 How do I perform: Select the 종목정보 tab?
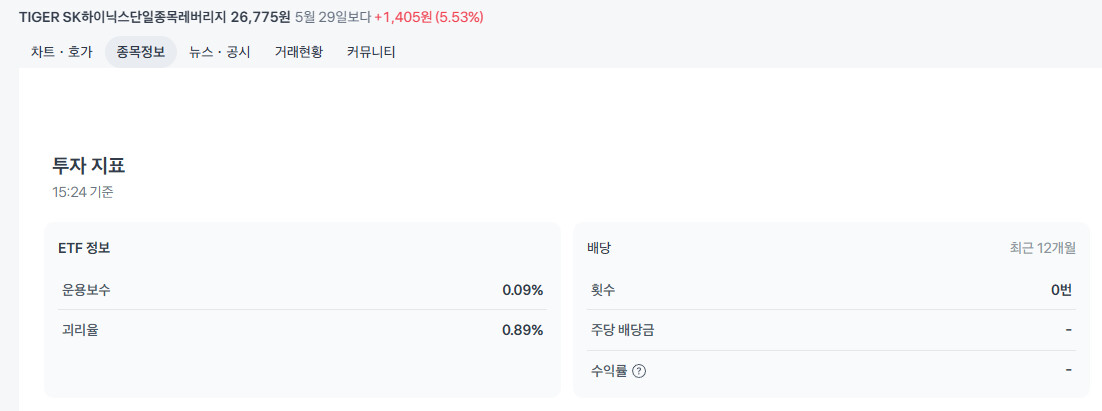coord(141,52)
